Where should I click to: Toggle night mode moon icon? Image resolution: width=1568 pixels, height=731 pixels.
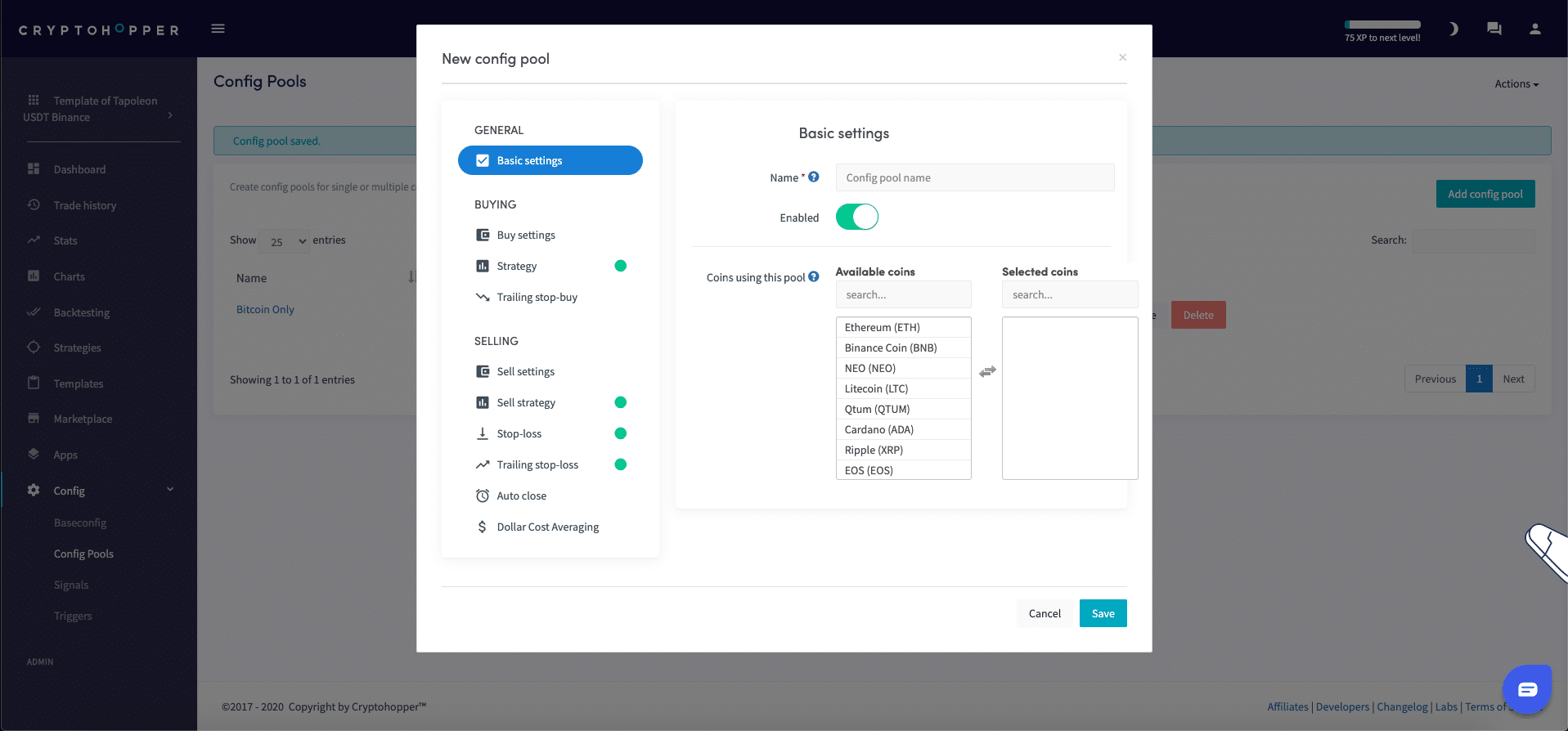click(x=1453, y=29)
